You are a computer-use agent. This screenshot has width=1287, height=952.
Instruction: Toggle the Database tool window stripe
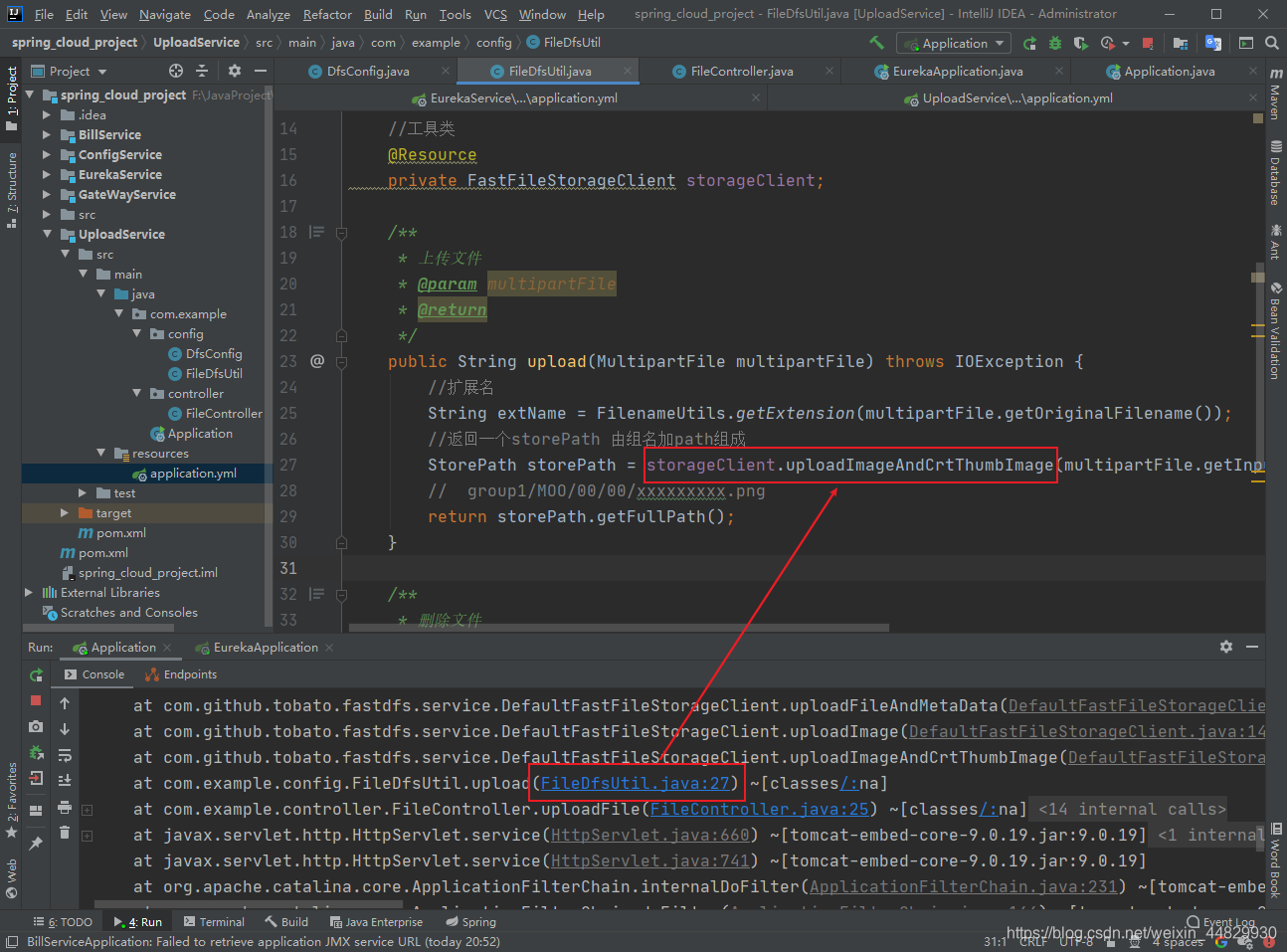tap(1275, 174)
